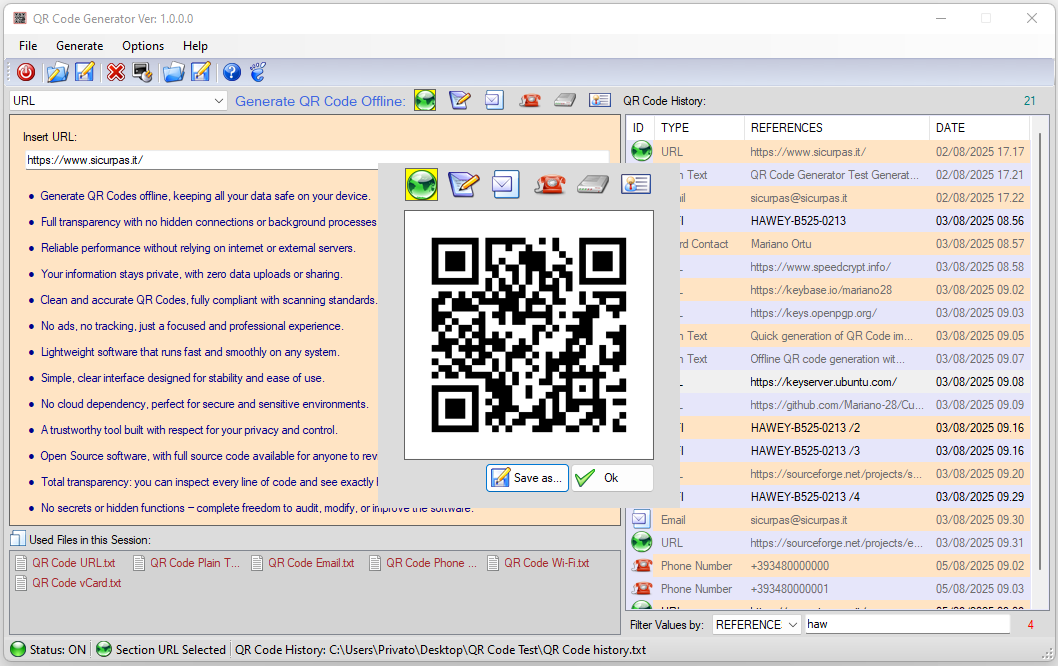This screenshot has height=666, width=1058.
Task: Click globe icon beside Generate QR Code Offline
Action: tap(425, 100)
